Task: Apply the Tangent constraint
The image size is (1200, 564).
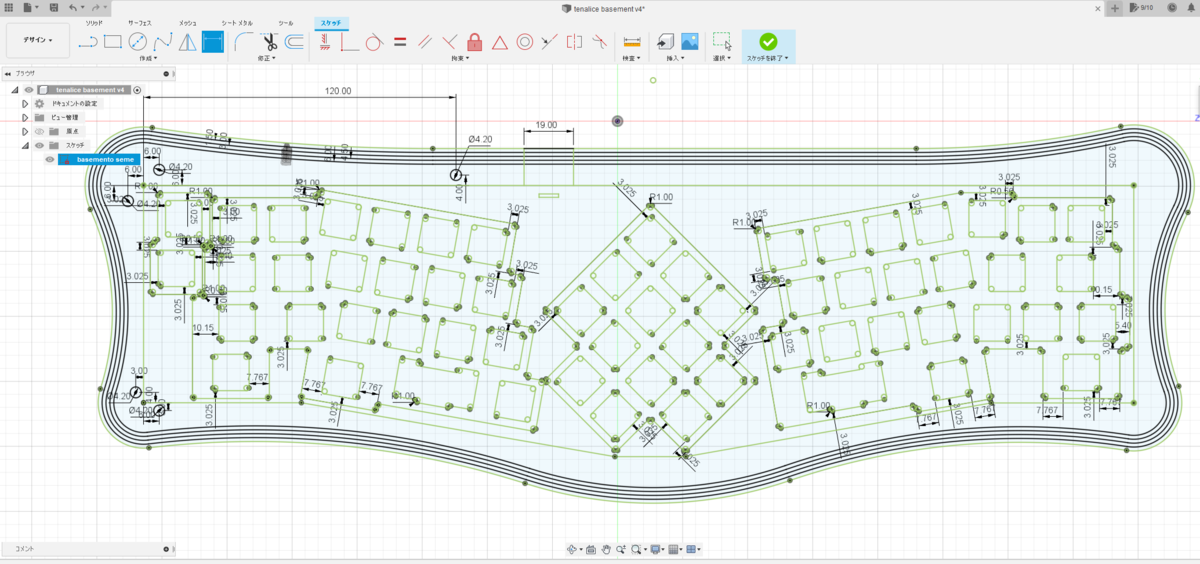Action: 375,42
